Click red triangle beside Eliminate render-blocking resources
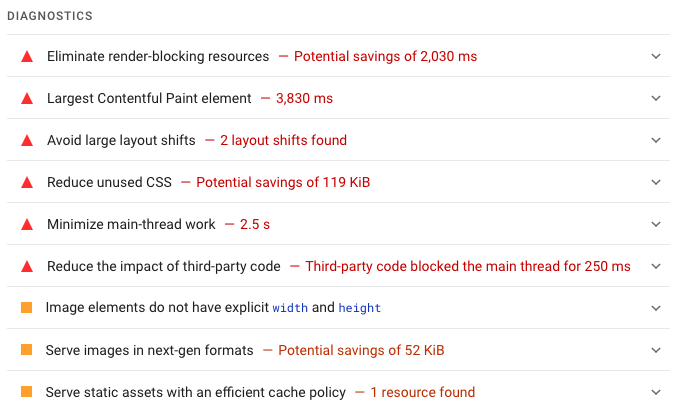Viewport: 681px width, 410px height. pos(27,56)
